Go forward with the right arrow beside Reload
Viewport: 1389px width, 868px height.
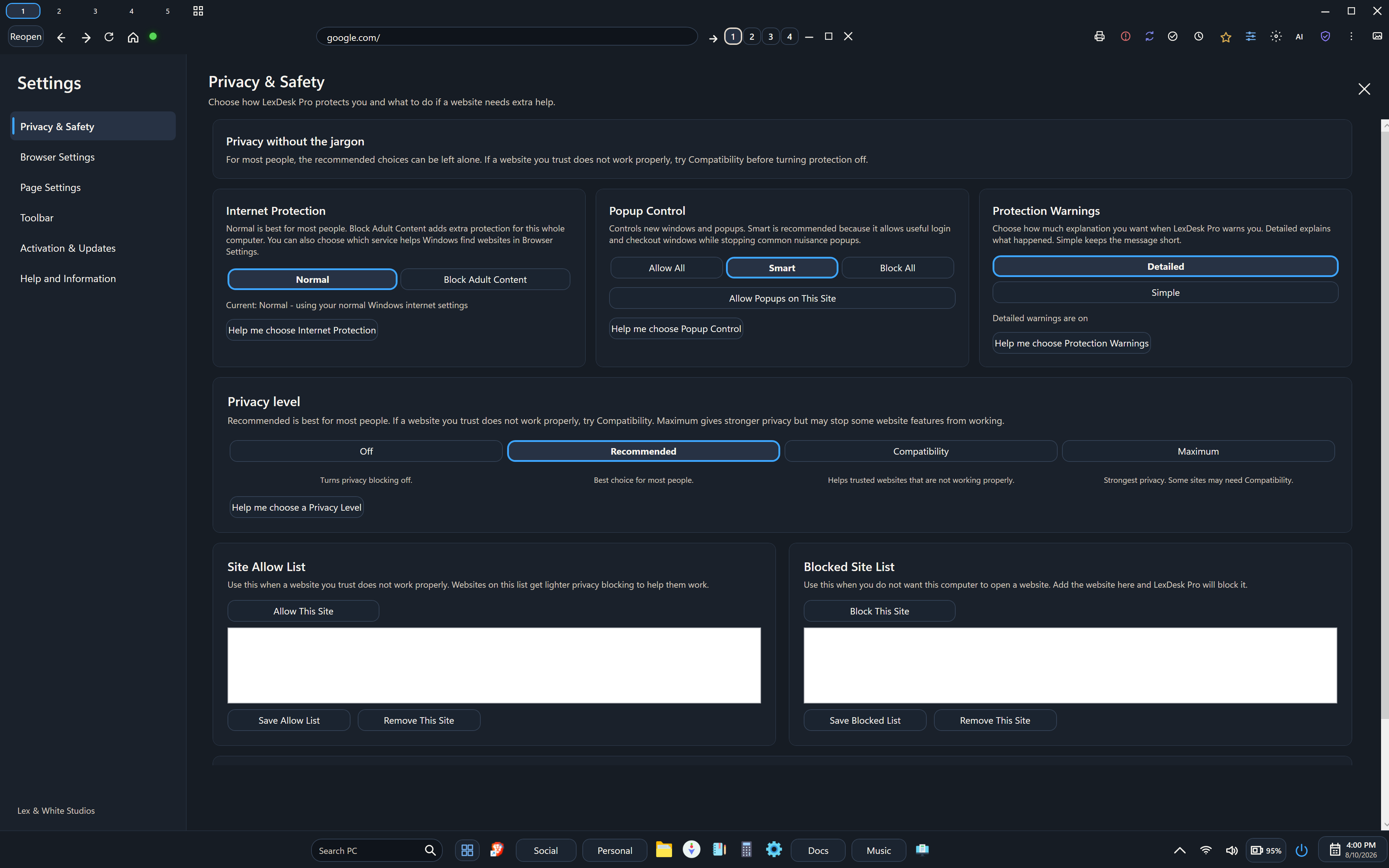[86, 37]
